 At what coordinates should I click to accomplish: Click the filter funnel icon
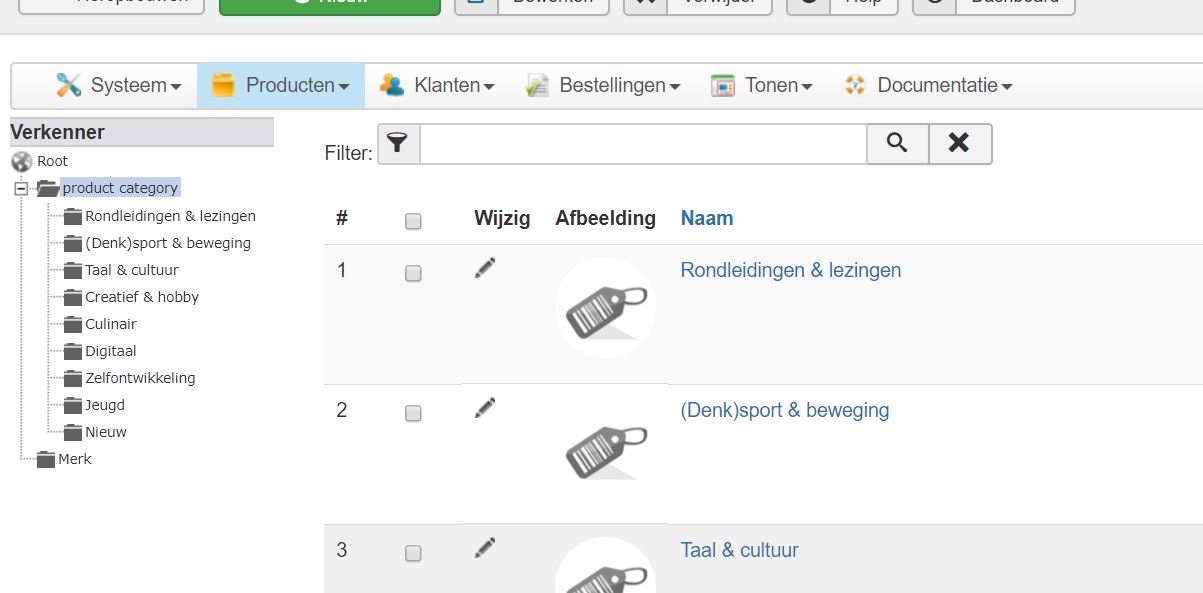pyautogui.click(x=398, y=144)
